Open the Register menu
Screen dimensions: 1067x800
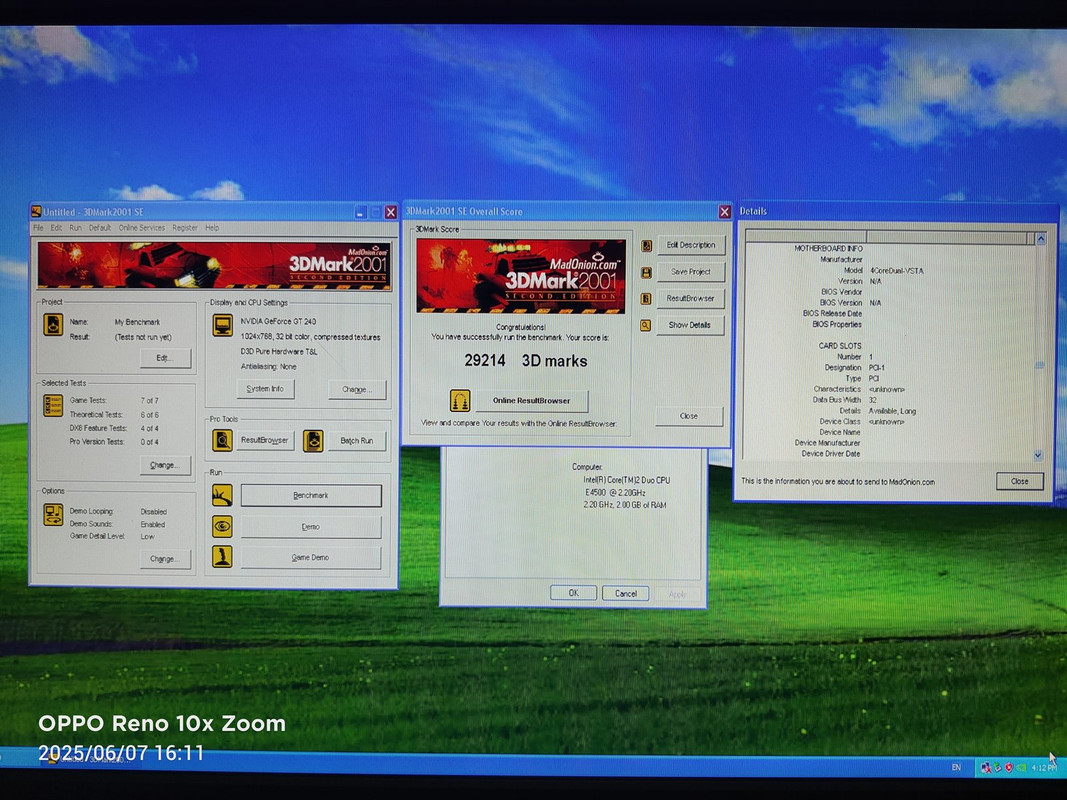point(184,228)
